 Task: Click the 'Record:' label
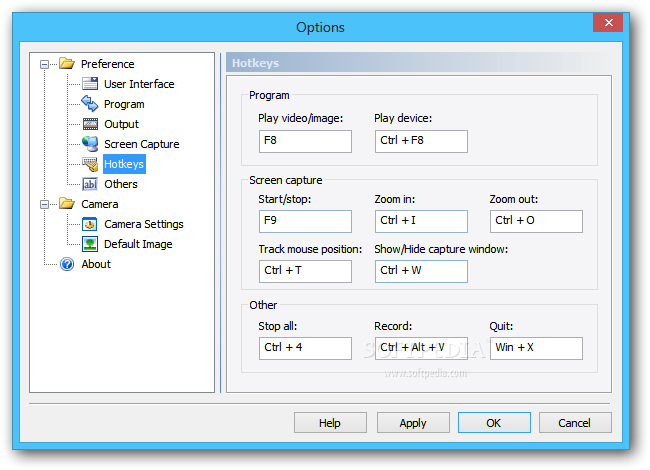tap(393, 327)
